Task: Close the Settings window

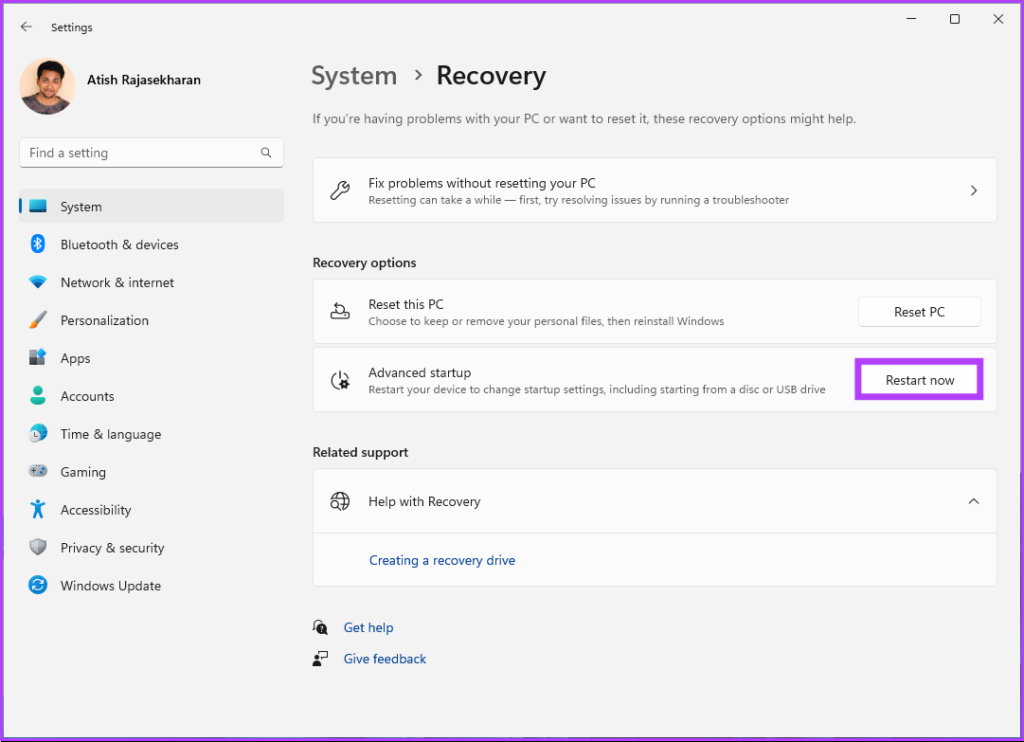Action: click(998, 19)
